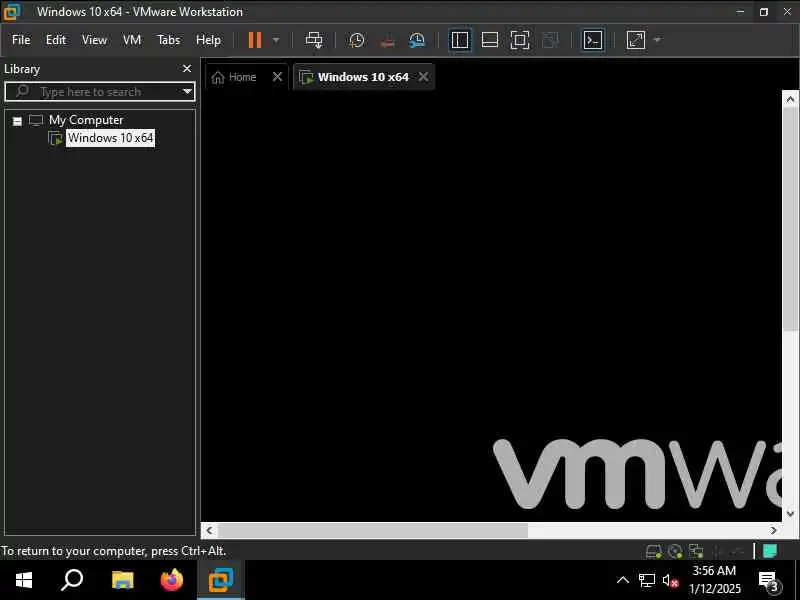Open the View menu
Image resolution: width=800 pixels, height=600 pixels.
tap(94, 40)
